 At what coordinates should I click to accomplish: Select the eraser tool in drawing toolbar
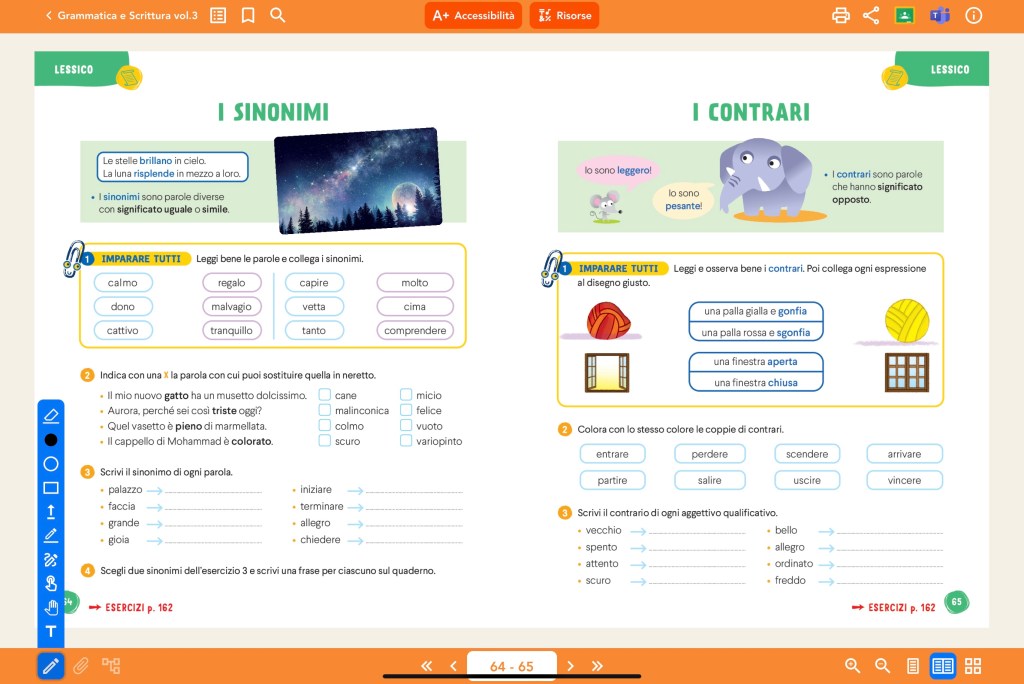[51, 415]
